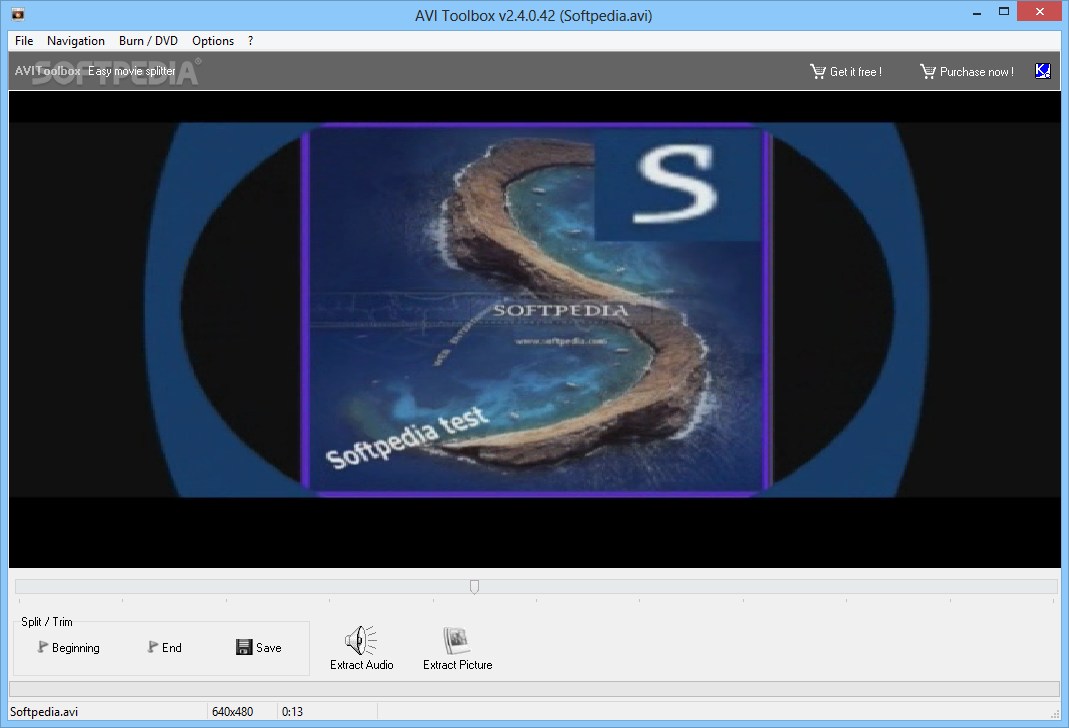
Task: Click the blue K logo icon
Action: pyautogui.click(x=1042, y=71)
